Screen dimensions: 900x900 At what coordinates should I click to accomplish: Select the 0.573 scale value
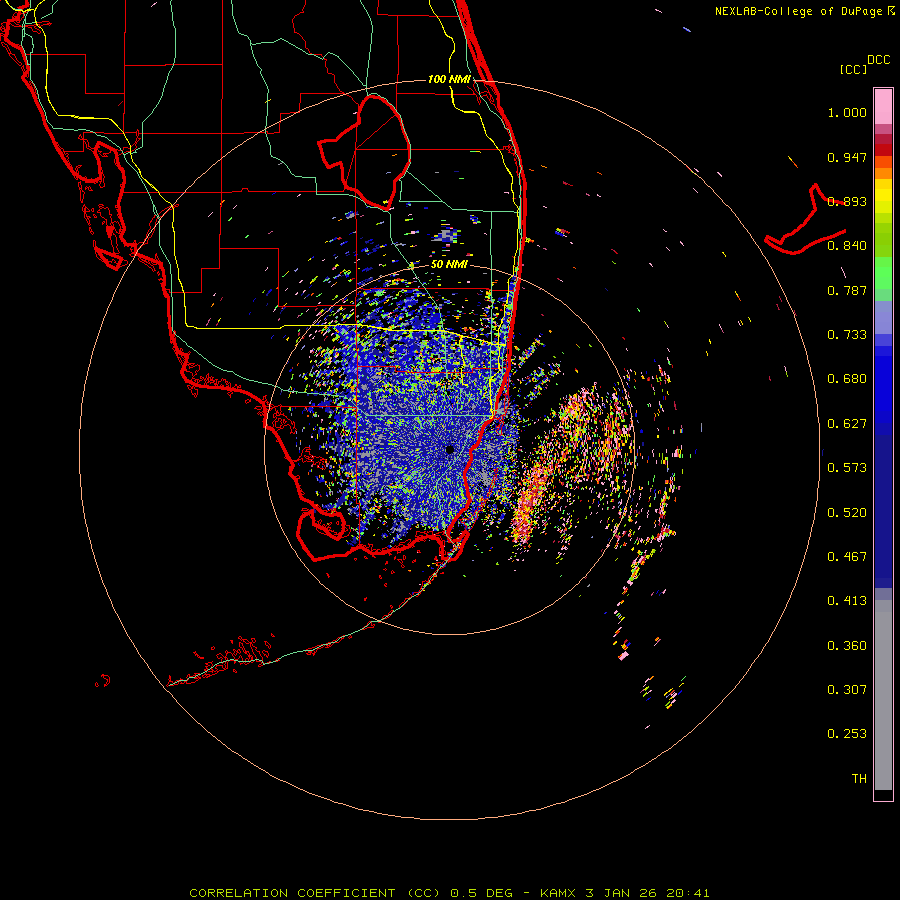tap(847, 468)
